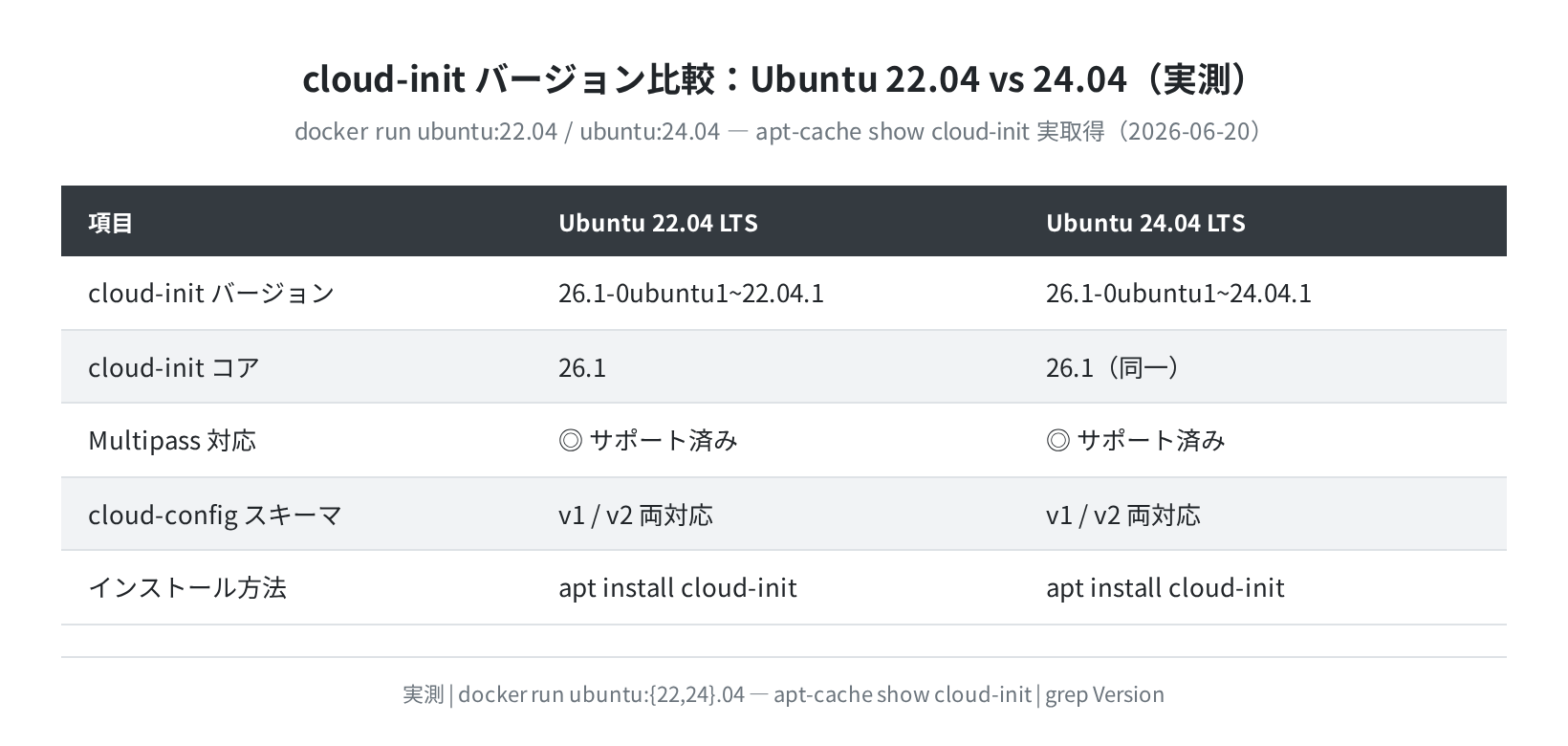Select the 'Ubuntu 24.04 LTS' column header
The image size is (1568, 746).
pyautogui.click(x=1145, y=223)
